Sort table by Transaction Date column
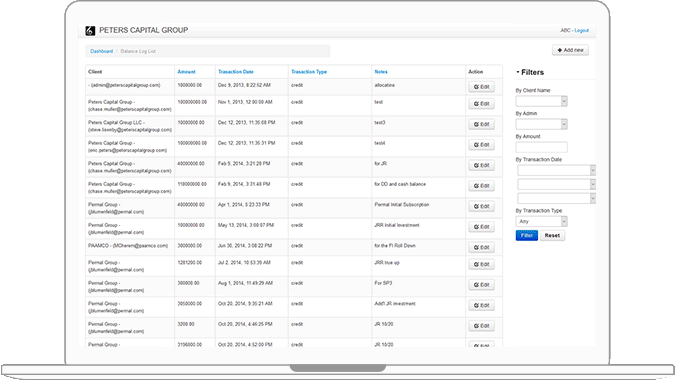Image resolution: width=675 pixels, height=380 pixels. [x=235, y=72]
